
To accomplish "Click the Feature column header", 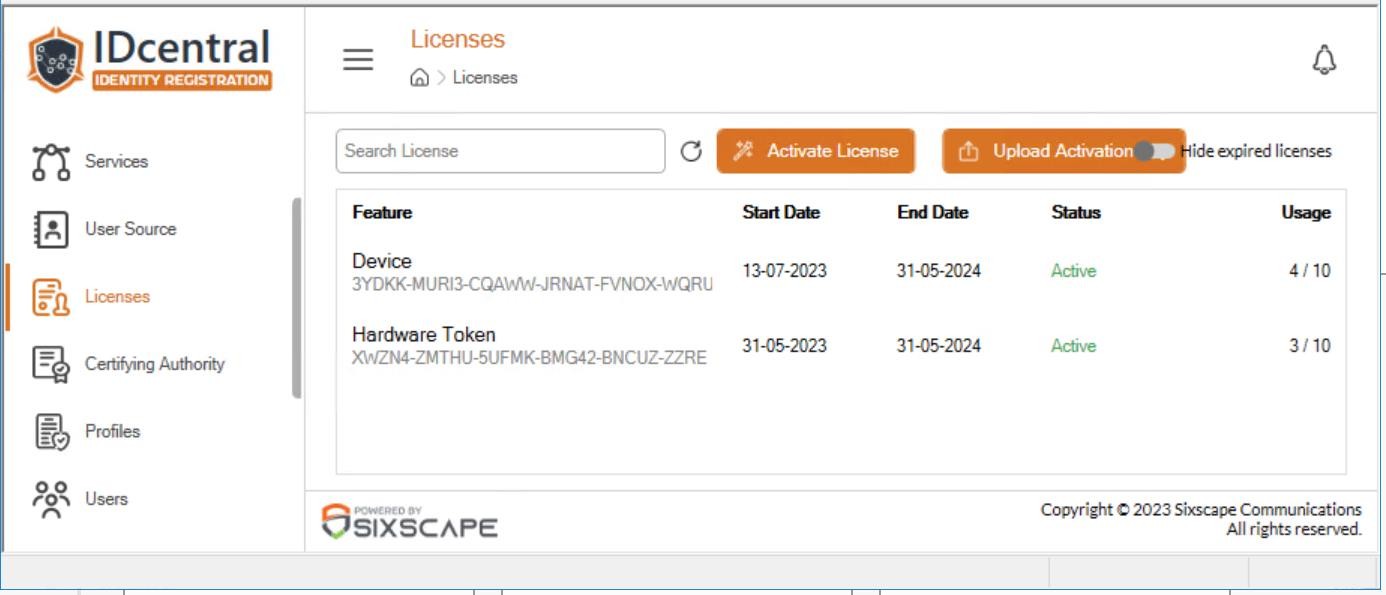I will click(382, 212).
